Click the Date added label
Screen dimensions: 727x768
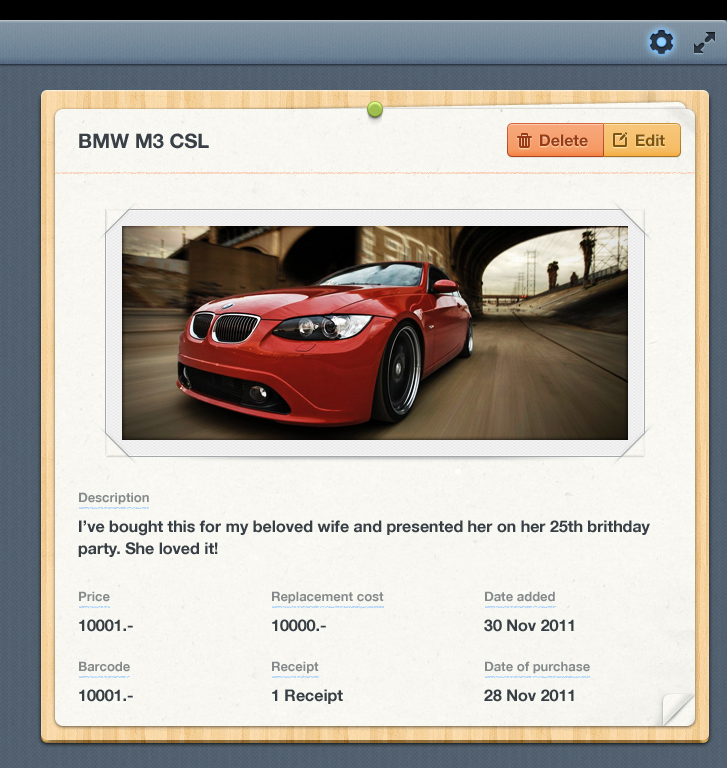pos(520,597)
